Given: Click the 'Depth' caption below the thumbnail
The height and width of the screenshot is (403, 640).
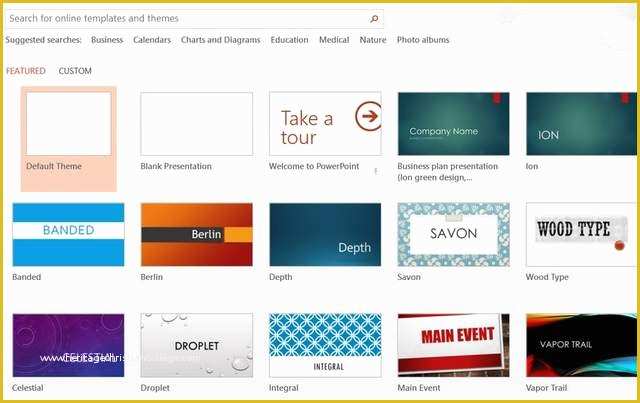Looking at the screenshot, I should point(280,277).
